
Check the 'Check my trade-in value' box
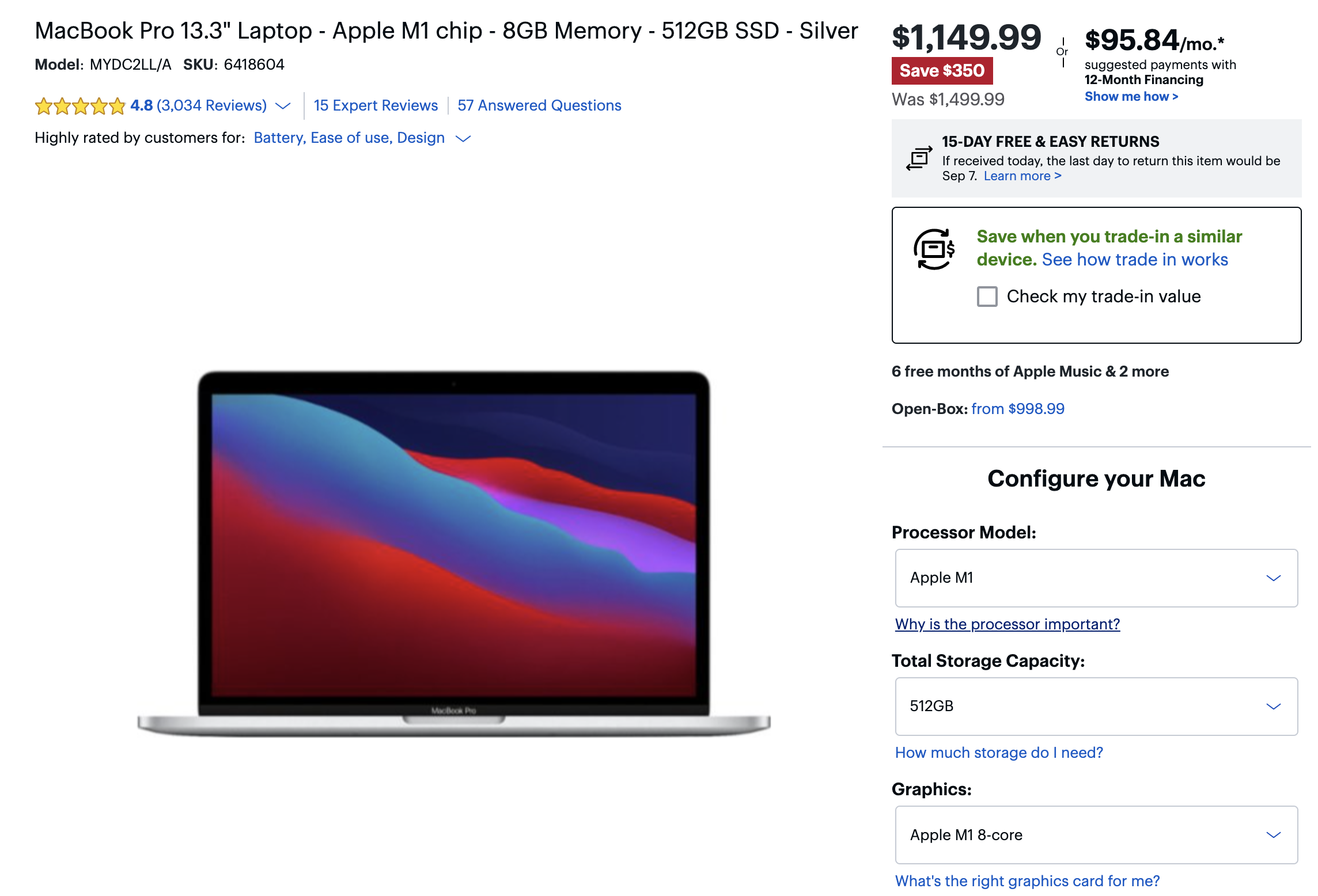pos(987,297)
